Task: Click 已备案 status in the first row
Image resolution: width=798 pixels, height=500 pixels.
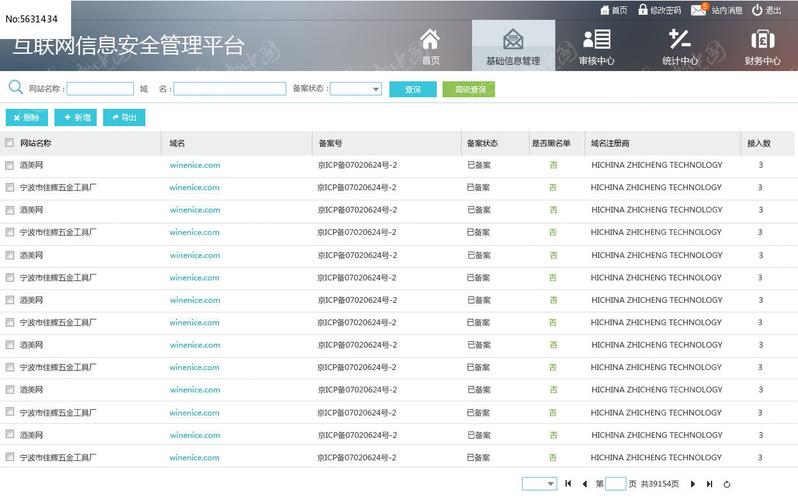Action: tap(479, 165)
